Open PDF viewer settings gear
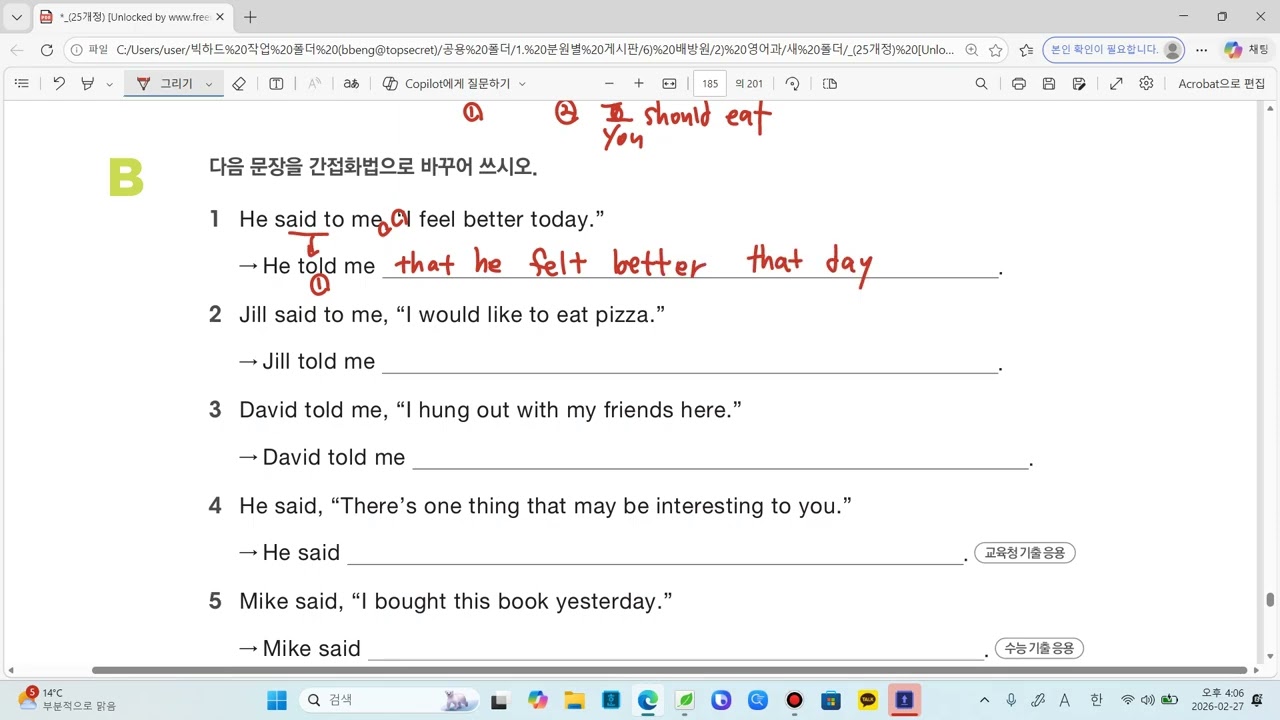Viewport: 1280px width, 720px height. click(x=1146, y=84)
